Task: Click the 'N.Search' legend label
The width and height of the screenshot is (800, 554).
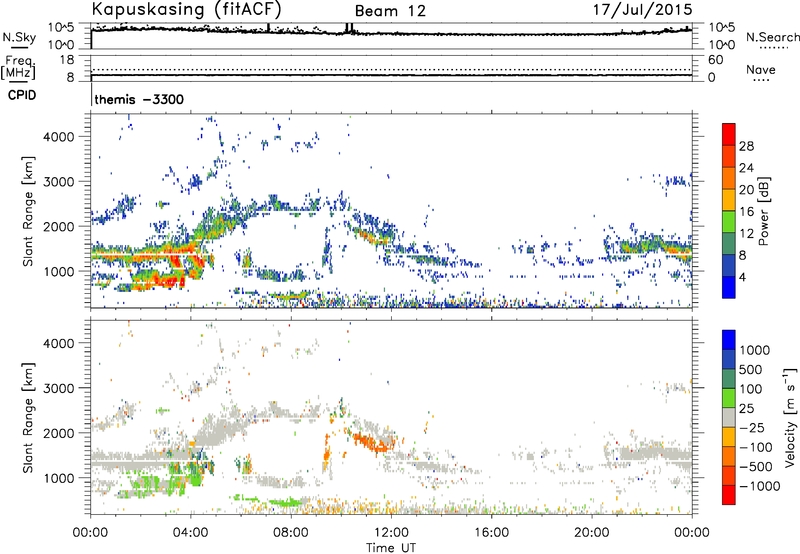Action: coord(772,37)
